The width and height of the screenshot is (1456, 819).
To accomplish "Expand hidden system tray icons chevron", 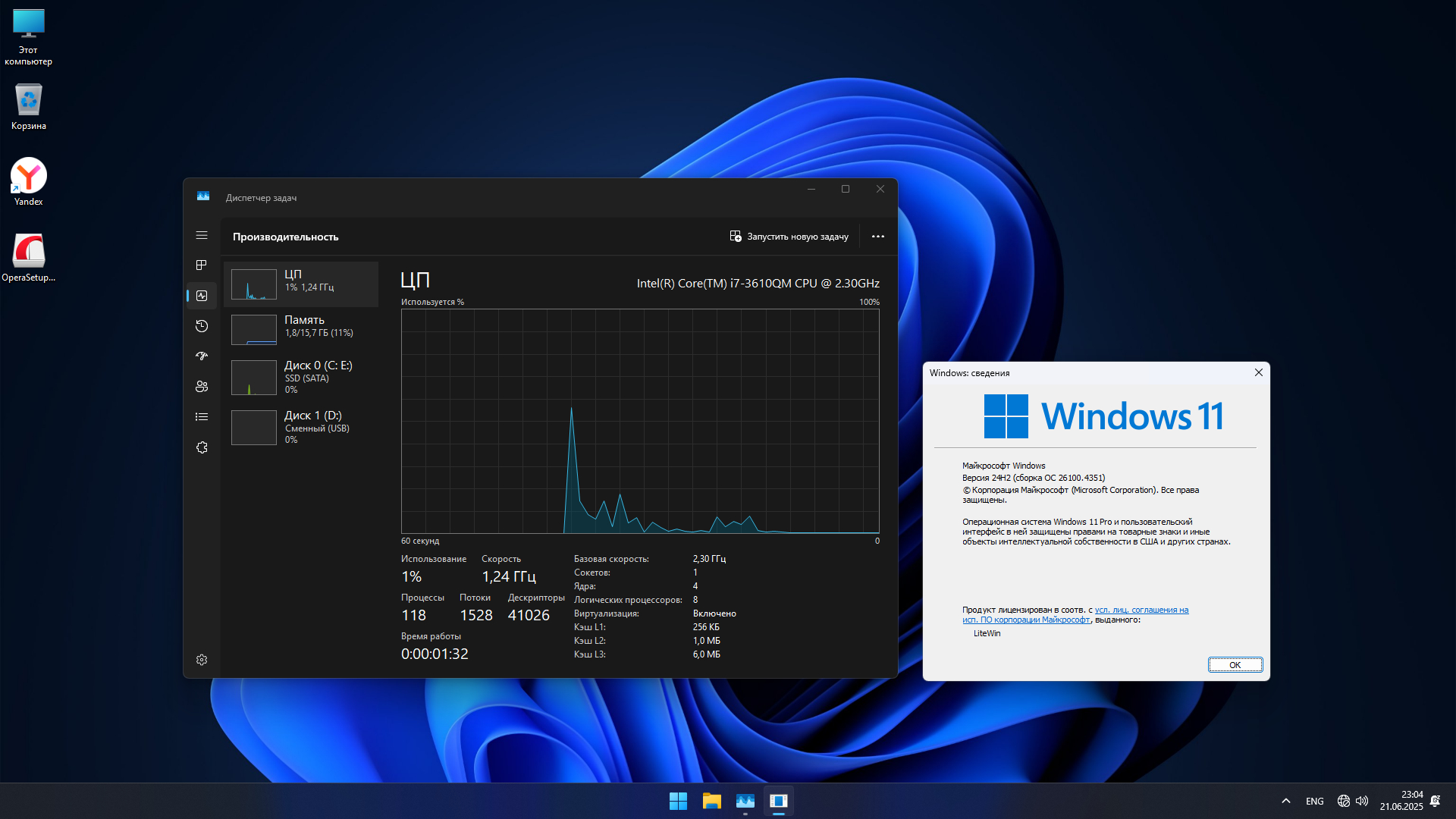I will click(1285, 801).
